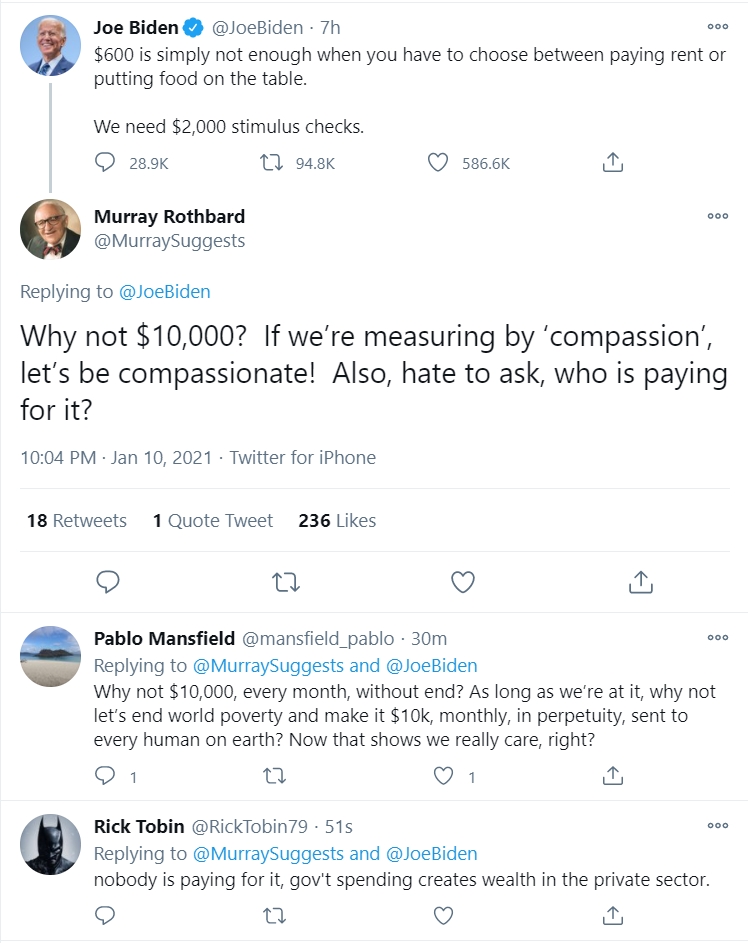Like Joe Biden's tweet
The height and width of the screenshot is (943, 748).
click(437, 163)
